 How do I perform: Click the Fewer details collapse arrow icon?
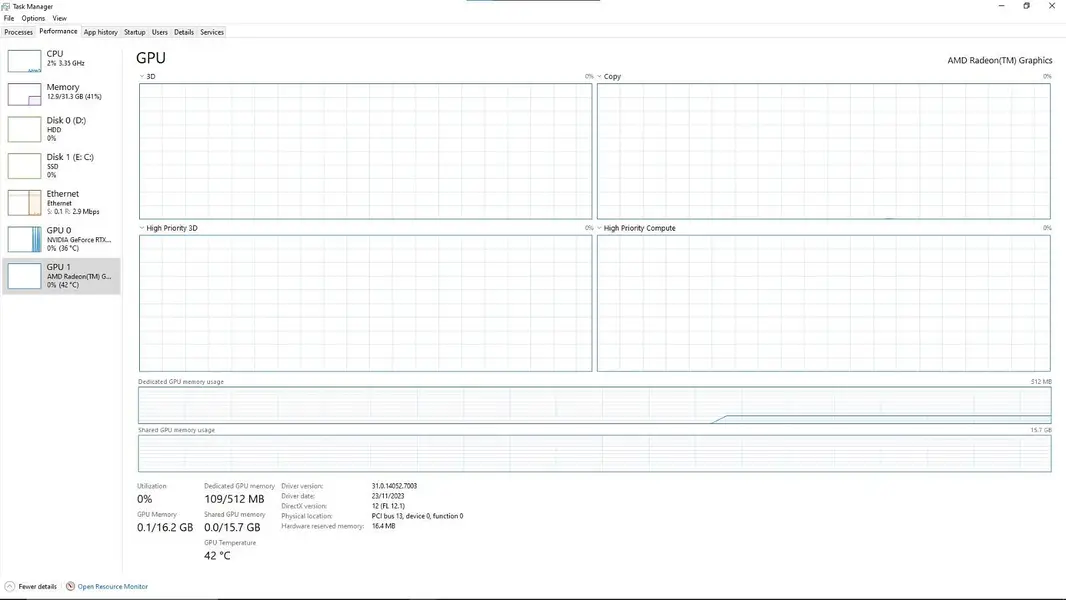tap(10, 586)
